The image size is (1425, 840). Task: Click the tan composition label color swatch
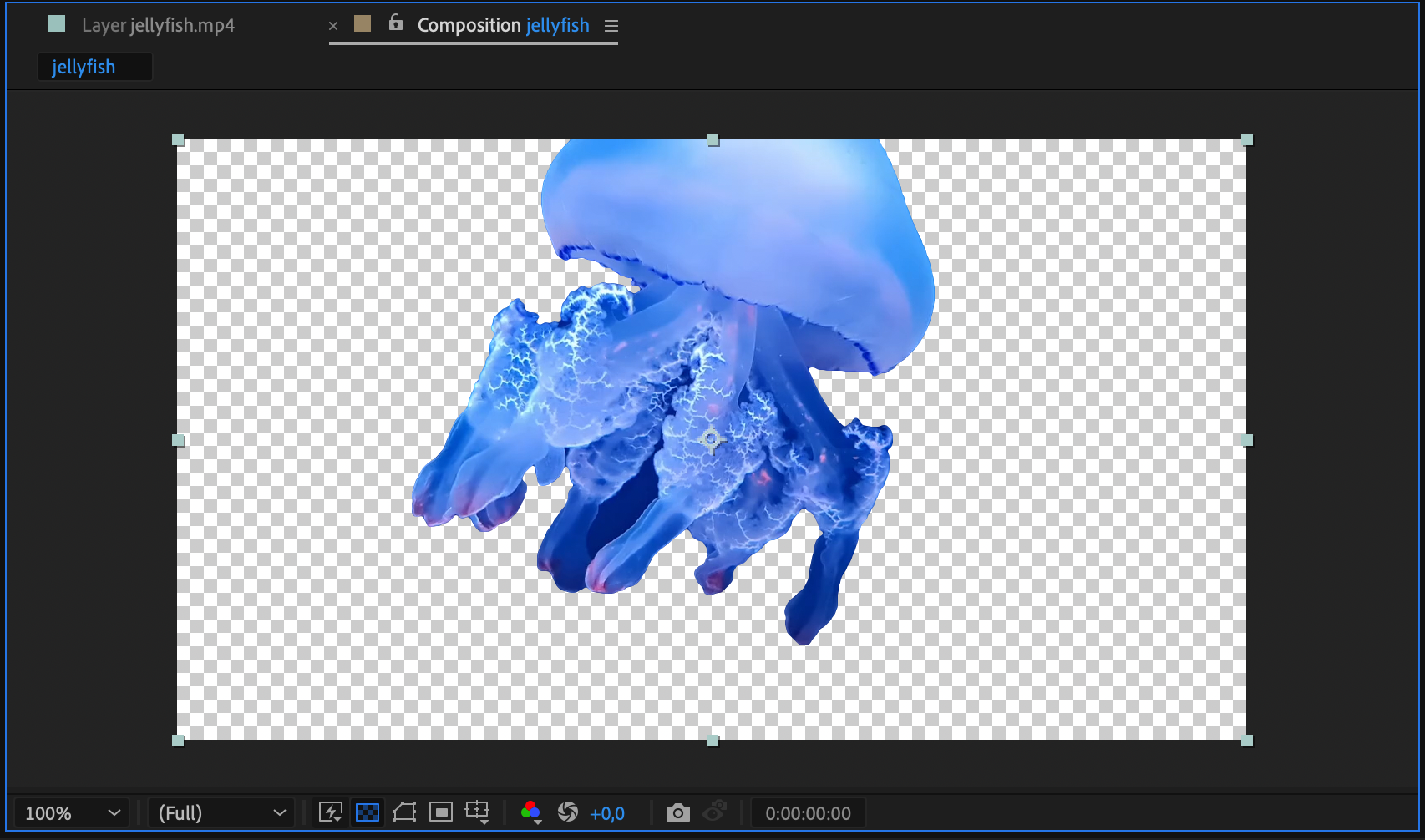pyautogui.click(x=363, y=24)
